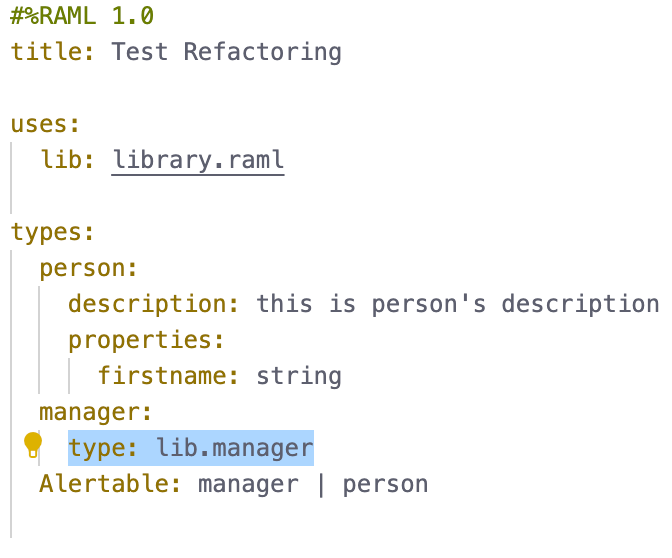Viewport: 672px width, 558px height.
Task: Click the types: keyword
Action: click(x=52, y=232)
